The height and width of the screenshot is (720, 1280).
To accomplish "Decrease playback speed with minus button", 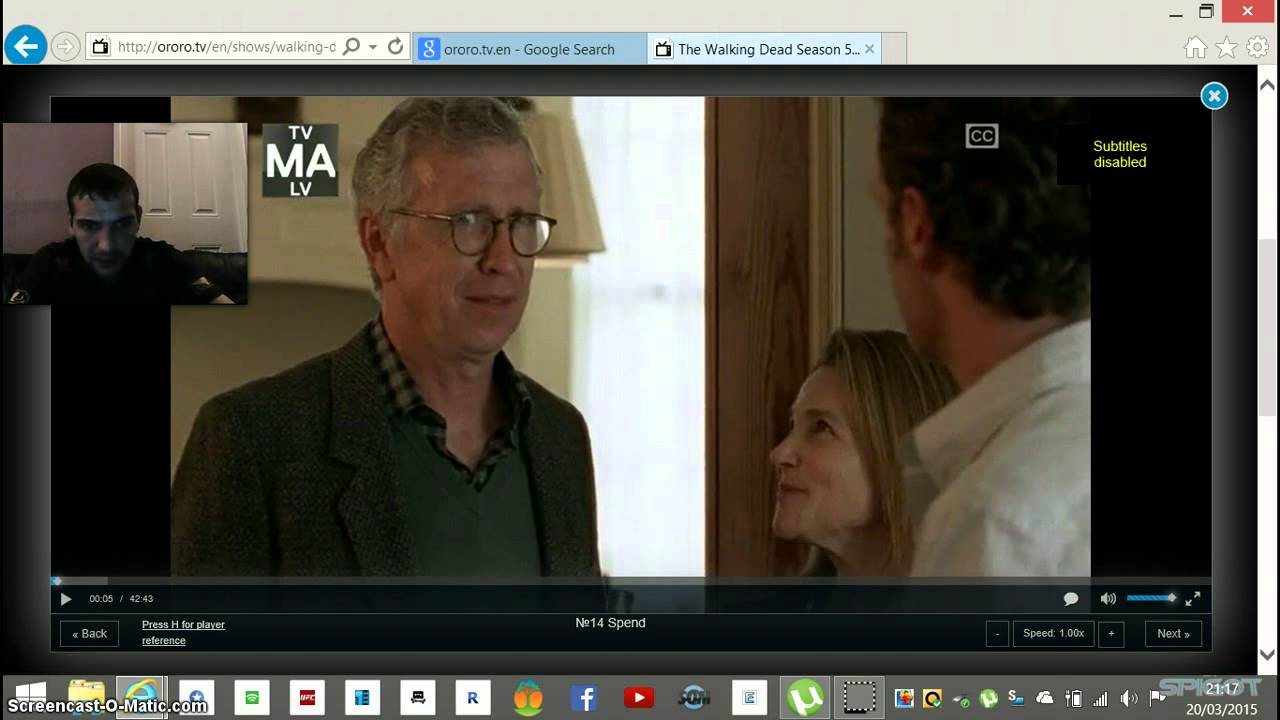I will 997,633.
